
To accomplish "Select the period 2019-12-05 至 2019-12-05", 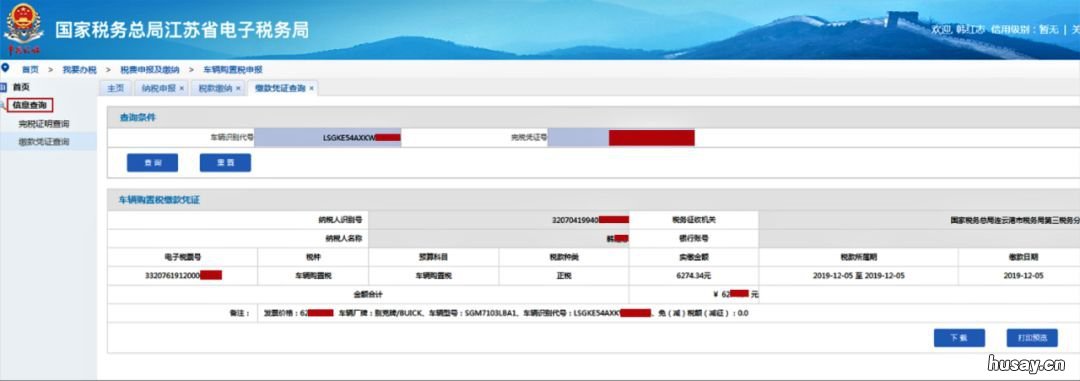I will pos(858,276).
